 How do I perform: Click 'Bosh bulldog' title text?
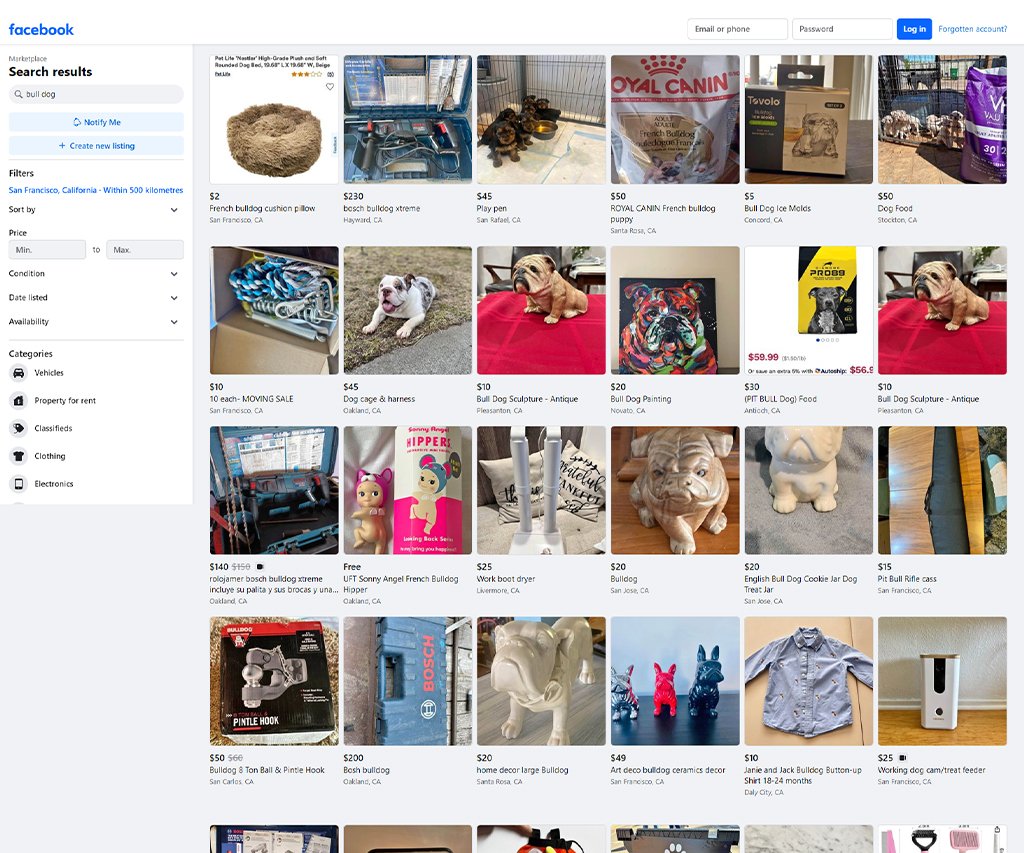(x=366, y=770)
